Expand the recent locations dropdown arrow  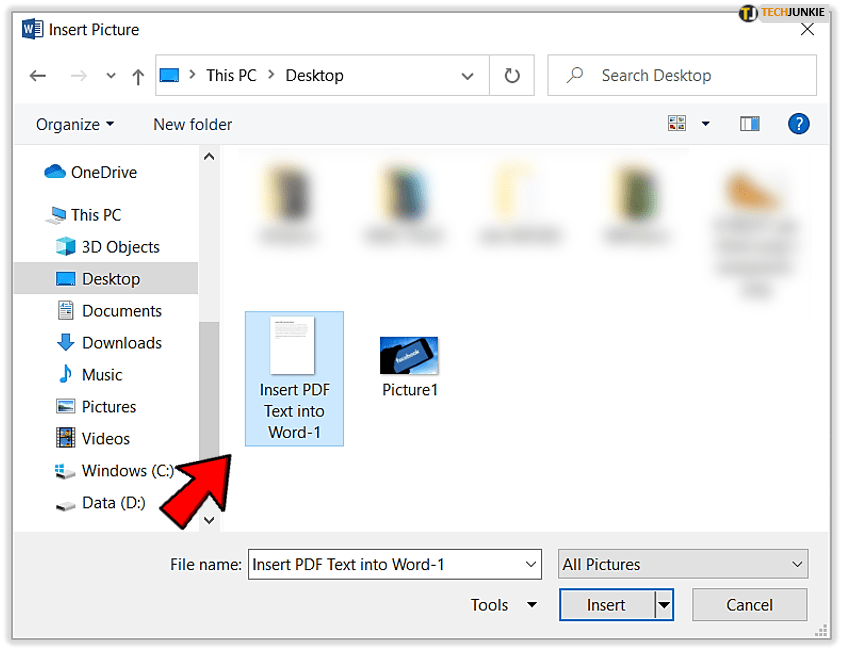(111, 76)
